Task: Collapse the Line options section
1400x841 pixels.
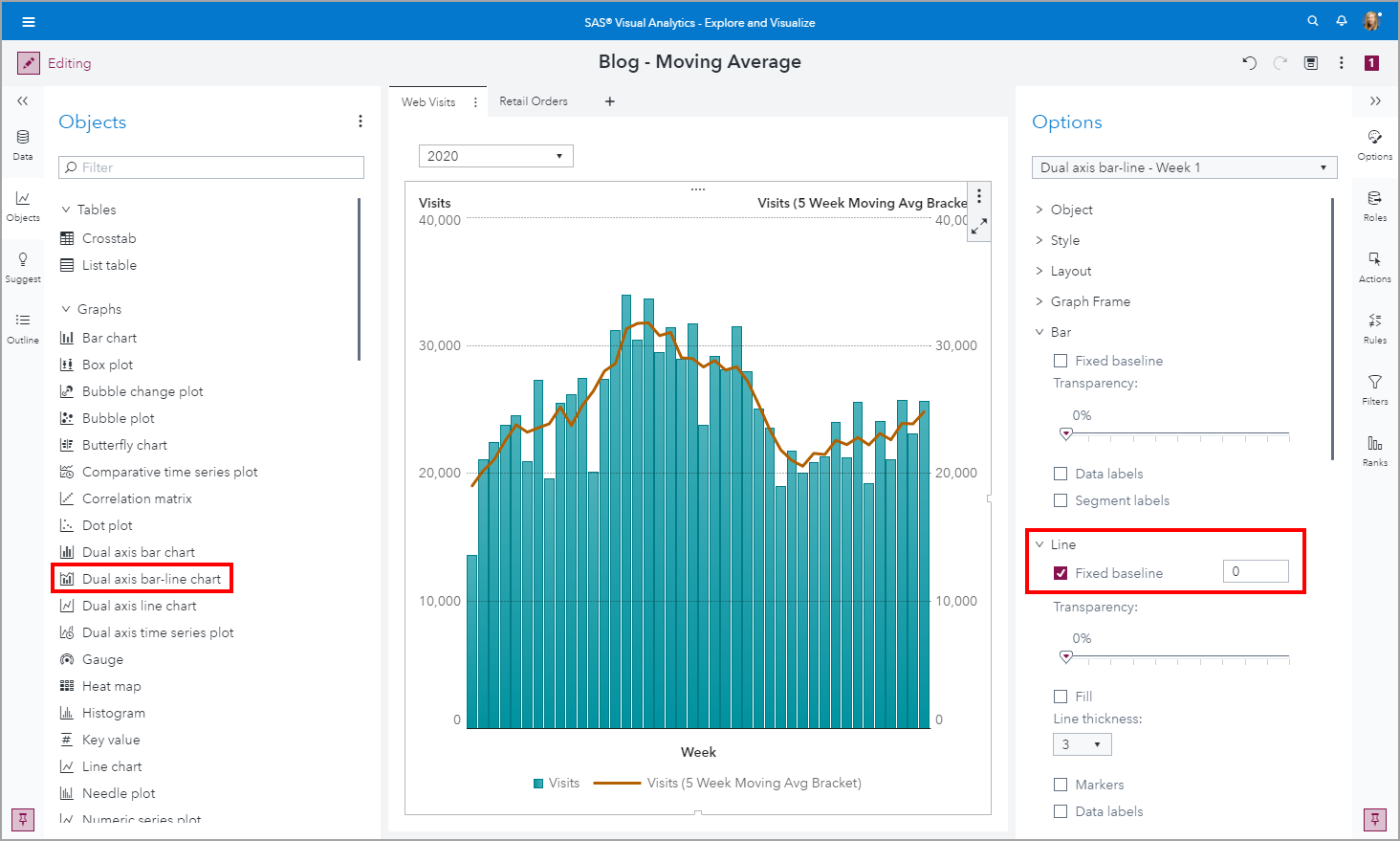Action: (1039, 544)
